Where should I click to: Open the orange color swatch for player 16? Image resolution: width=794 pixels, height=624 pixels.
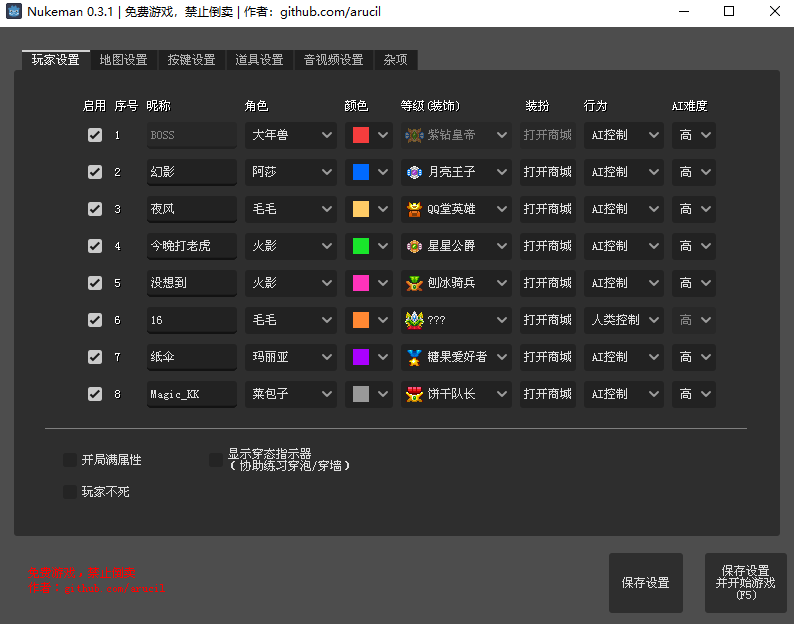point(361,320)
